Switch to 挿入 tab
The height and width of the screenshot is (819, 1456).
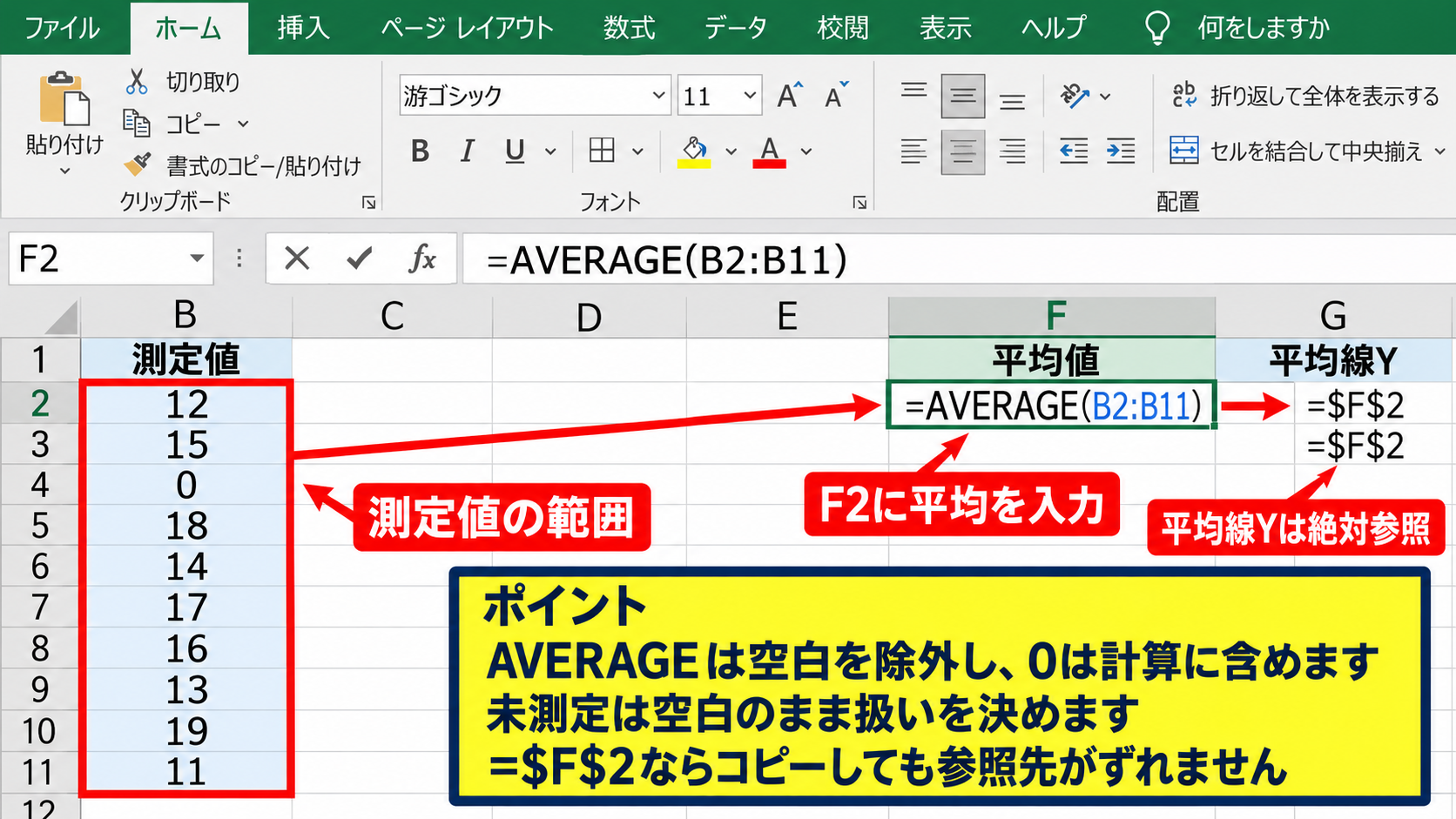303,28
